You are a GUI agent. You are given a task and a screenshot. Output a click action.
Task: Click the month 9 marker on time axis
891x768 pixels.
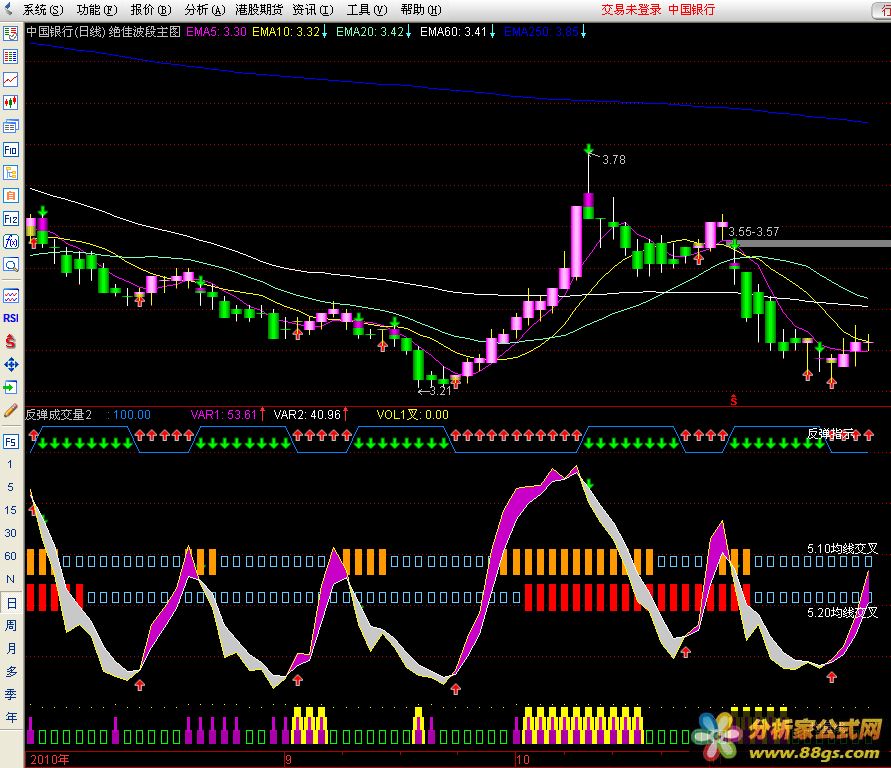(289, 759)
